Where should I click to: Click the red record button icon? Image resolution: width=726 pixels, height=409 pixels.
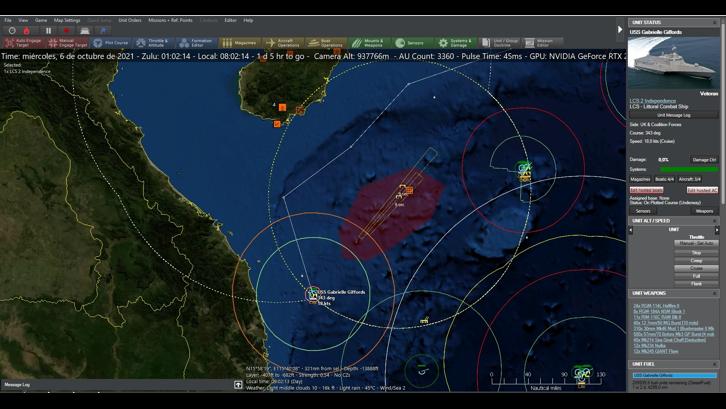click(x=66, y=31)
